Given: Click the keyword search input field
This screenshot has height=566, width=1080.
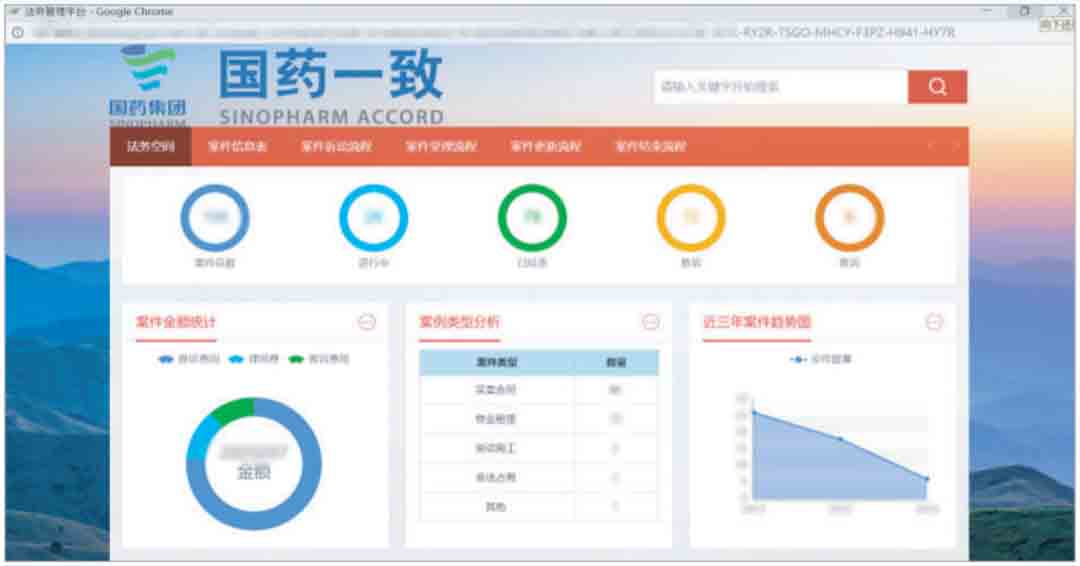Looking at the screenshot, I should tap(780, 87).
